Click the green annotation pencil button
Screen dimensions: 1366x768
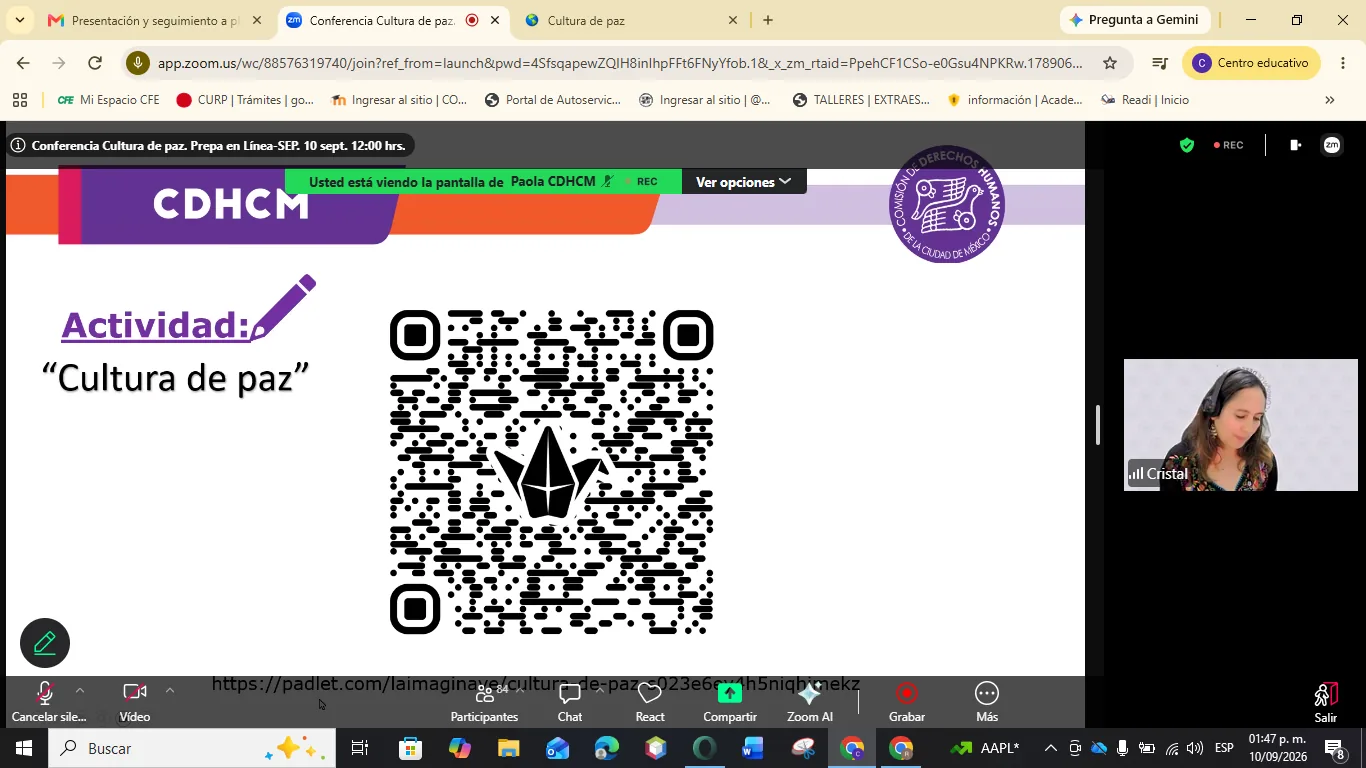pyautogui.click(x=45, y=643)
